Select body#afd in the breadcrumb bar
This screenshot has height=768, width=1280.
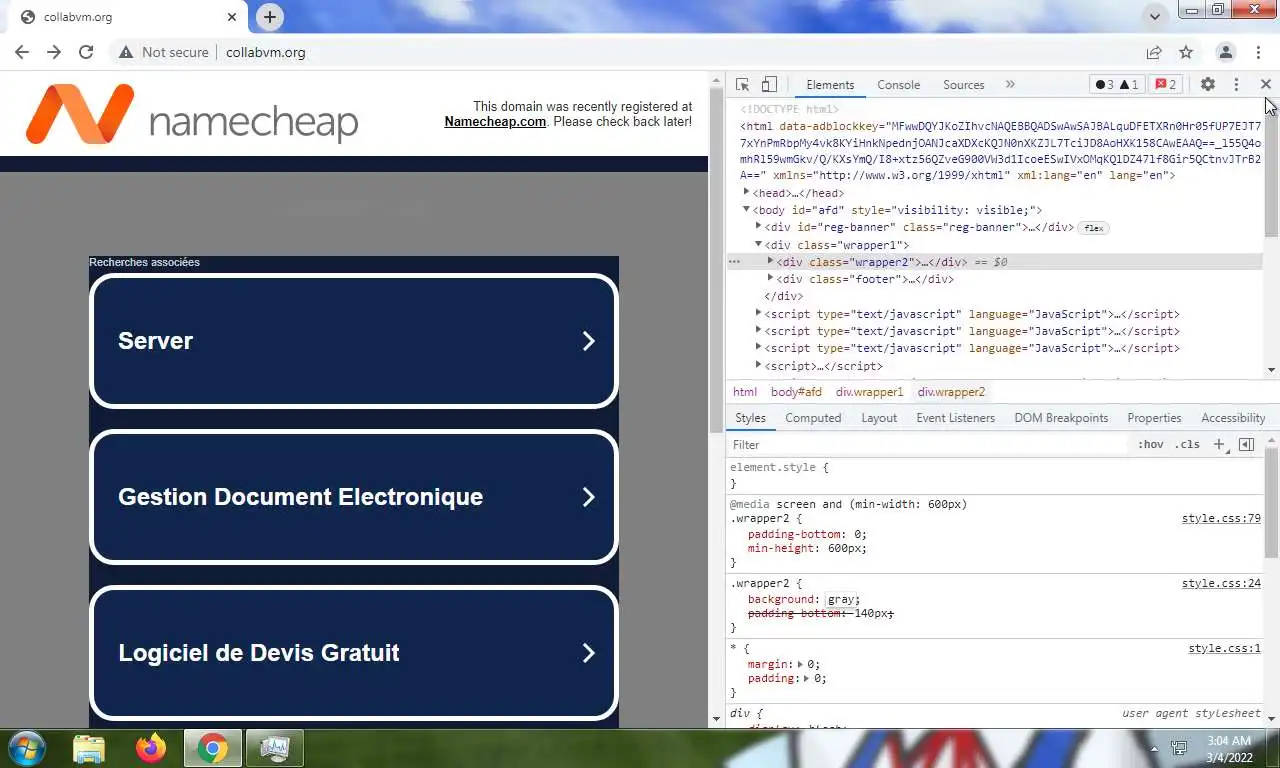(796, 392)
